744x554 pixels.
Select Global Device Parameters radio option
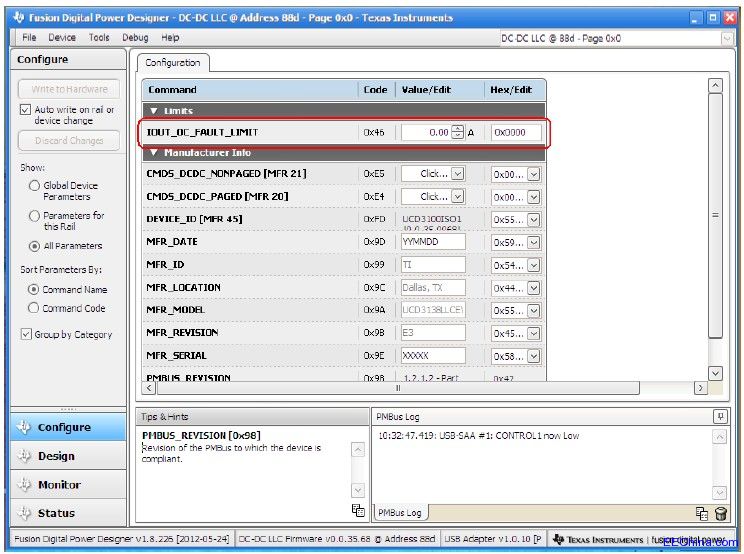pos(34,185)
